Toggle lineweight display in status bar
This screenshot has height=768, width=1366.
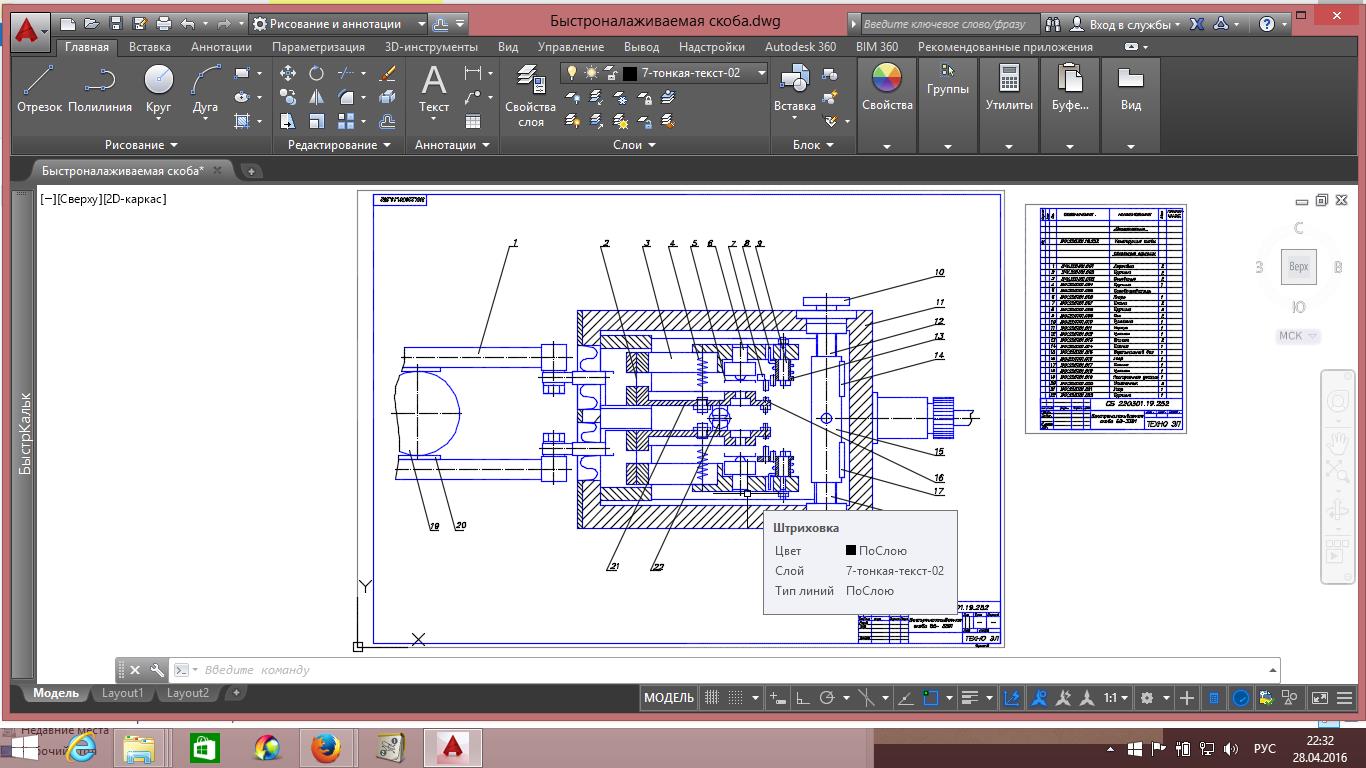coord(969,698)
